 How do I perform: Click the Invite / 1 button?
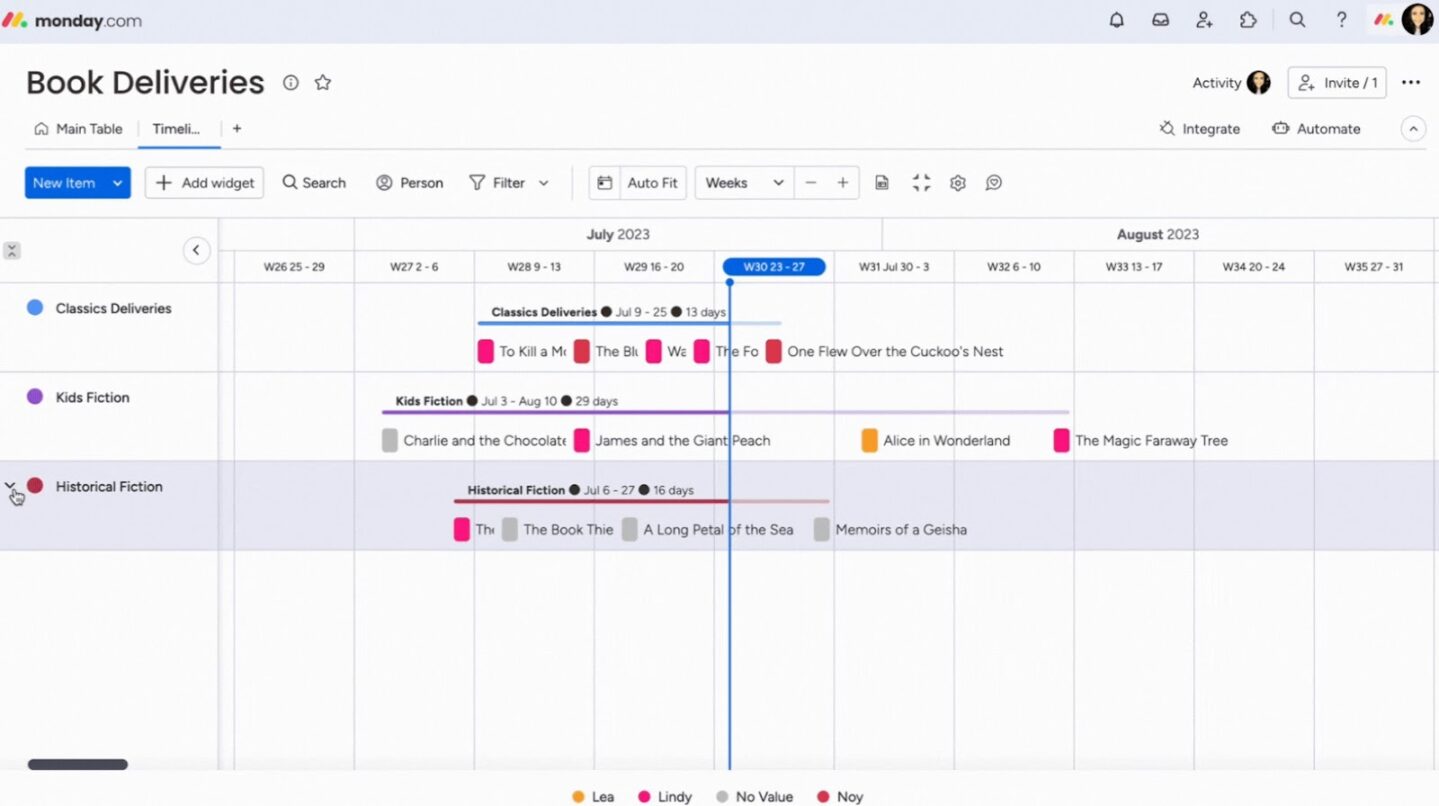tap(1337, 83)
